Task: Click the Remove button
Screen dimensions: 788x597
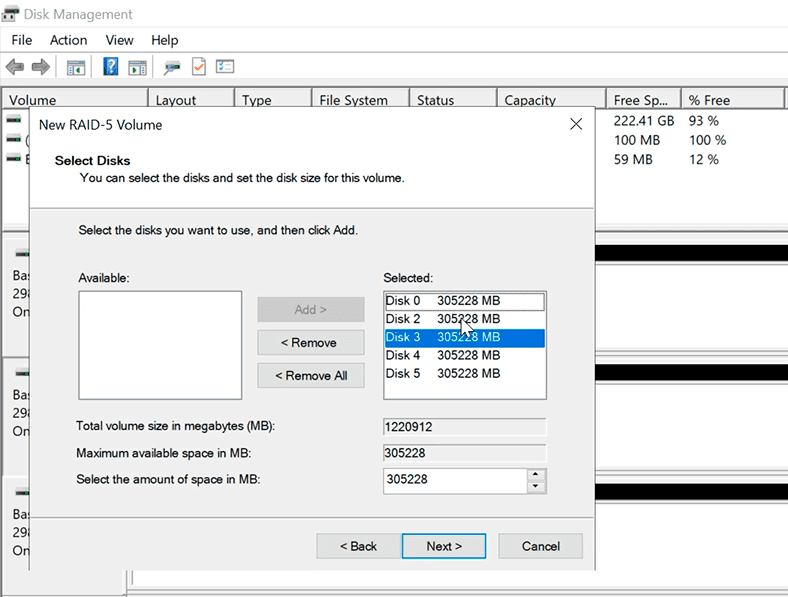Action: coord(311,342)
